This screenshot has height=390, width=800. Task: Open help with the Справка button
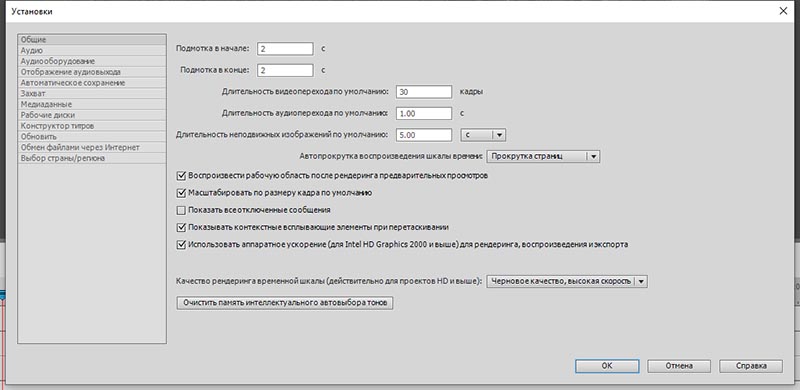click(751, 366)
